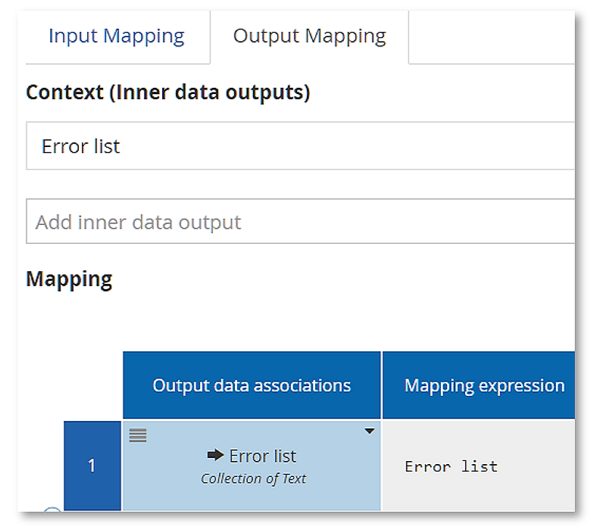Edit the Error list mapping expression cell
The image size is (600, 527).
click(451, 466)
